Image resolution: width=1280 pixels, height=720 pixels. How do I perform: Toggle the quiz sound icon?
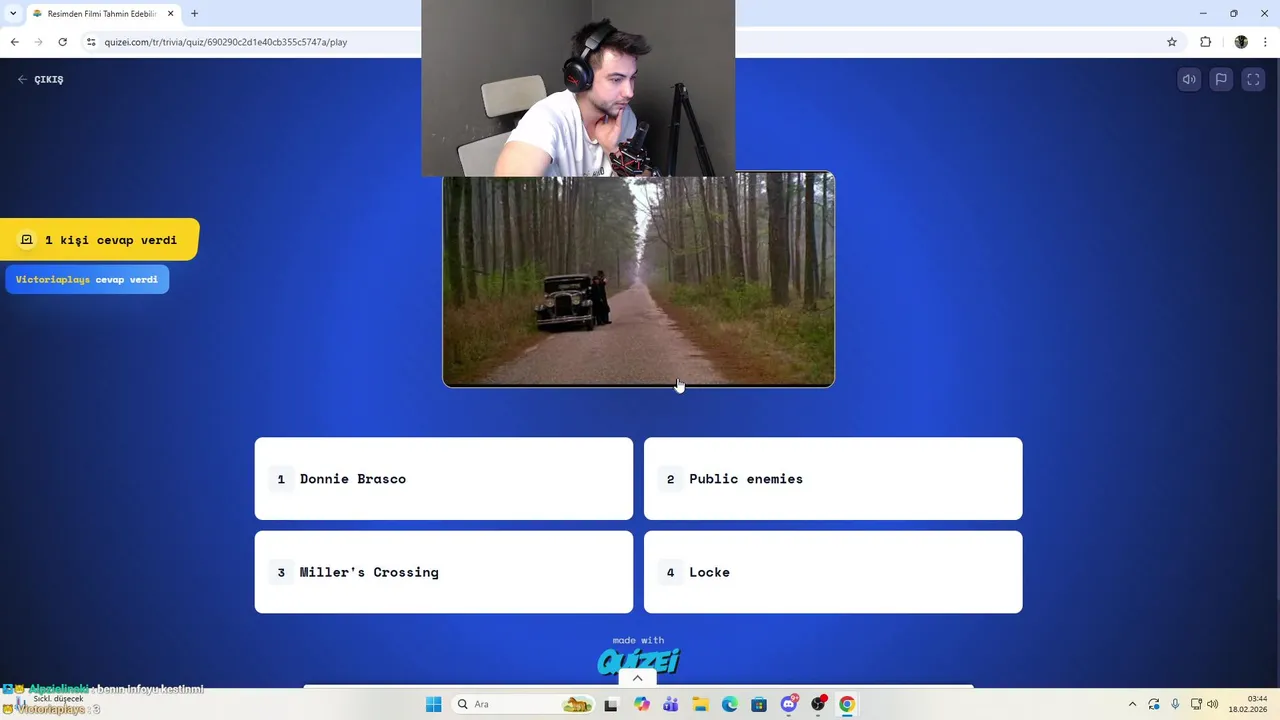pos(1189,80)
